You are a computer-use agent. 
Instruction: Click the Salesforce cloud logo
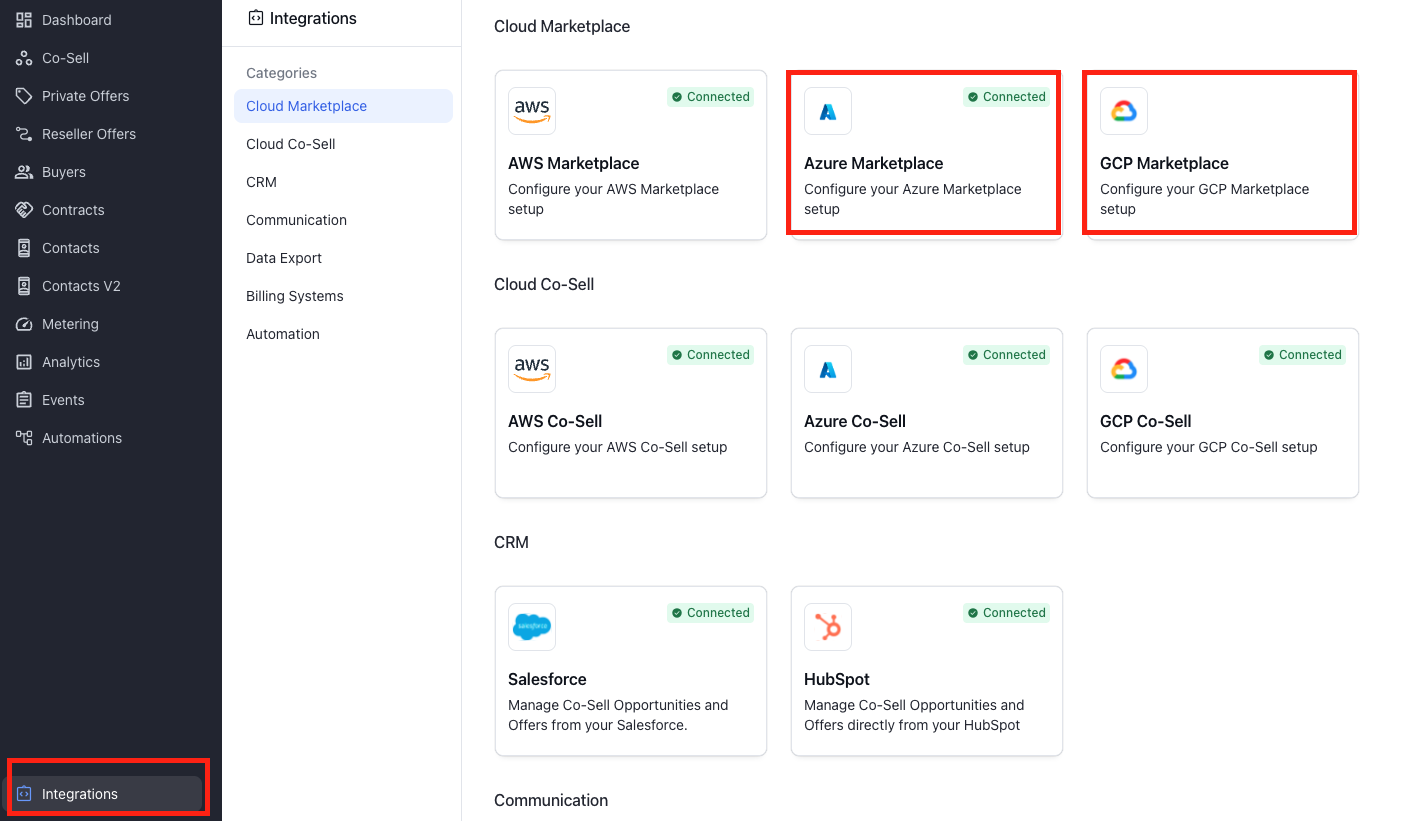[532, 627]
